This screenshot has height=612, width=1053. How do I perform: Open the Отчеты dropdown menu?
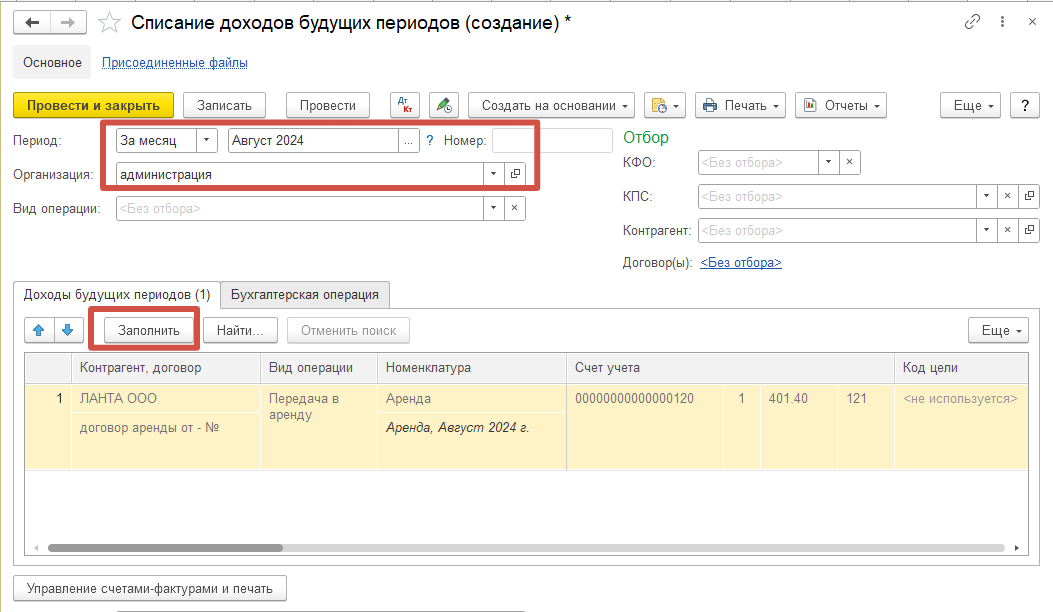841,105
